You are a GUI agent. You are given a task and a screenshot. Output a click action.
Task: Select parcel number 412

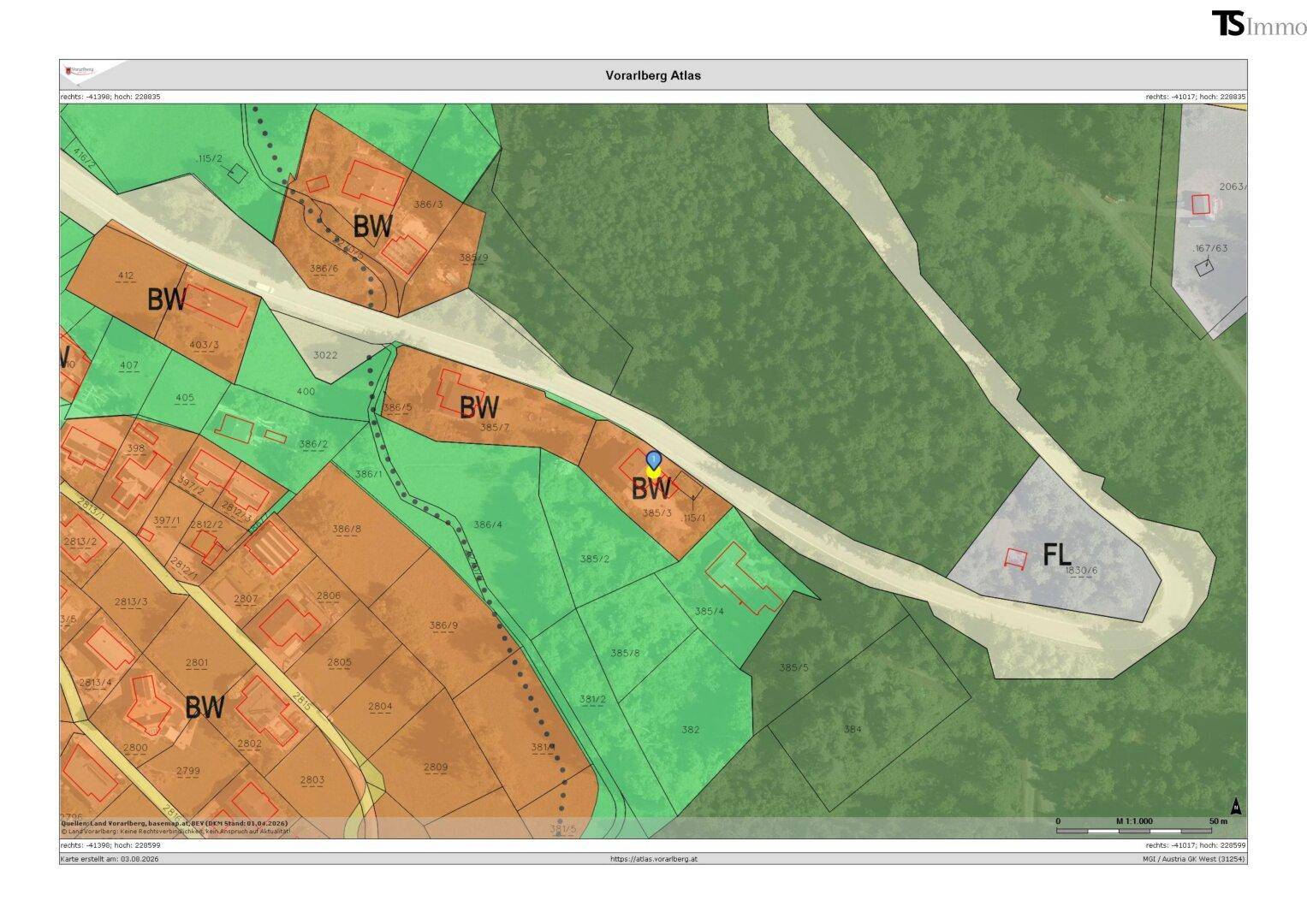[125, 275]
